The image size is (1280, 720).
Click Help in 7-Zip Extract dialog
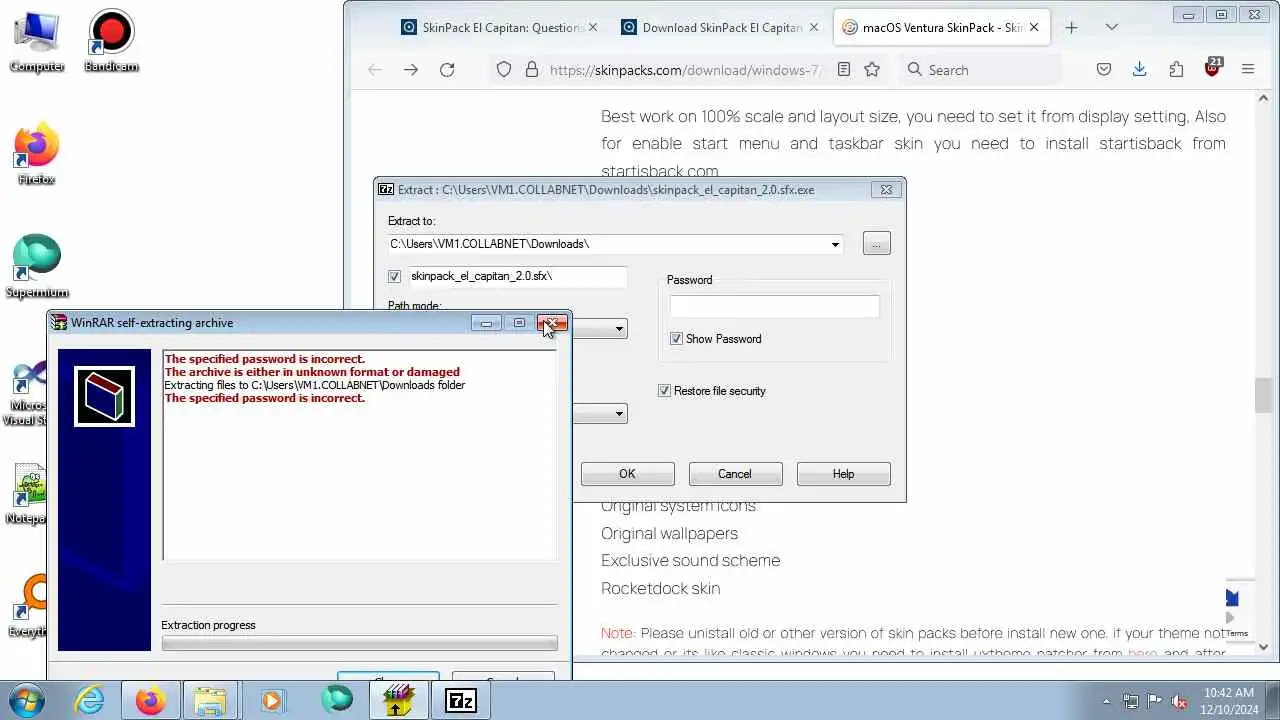tap(843, 474)
